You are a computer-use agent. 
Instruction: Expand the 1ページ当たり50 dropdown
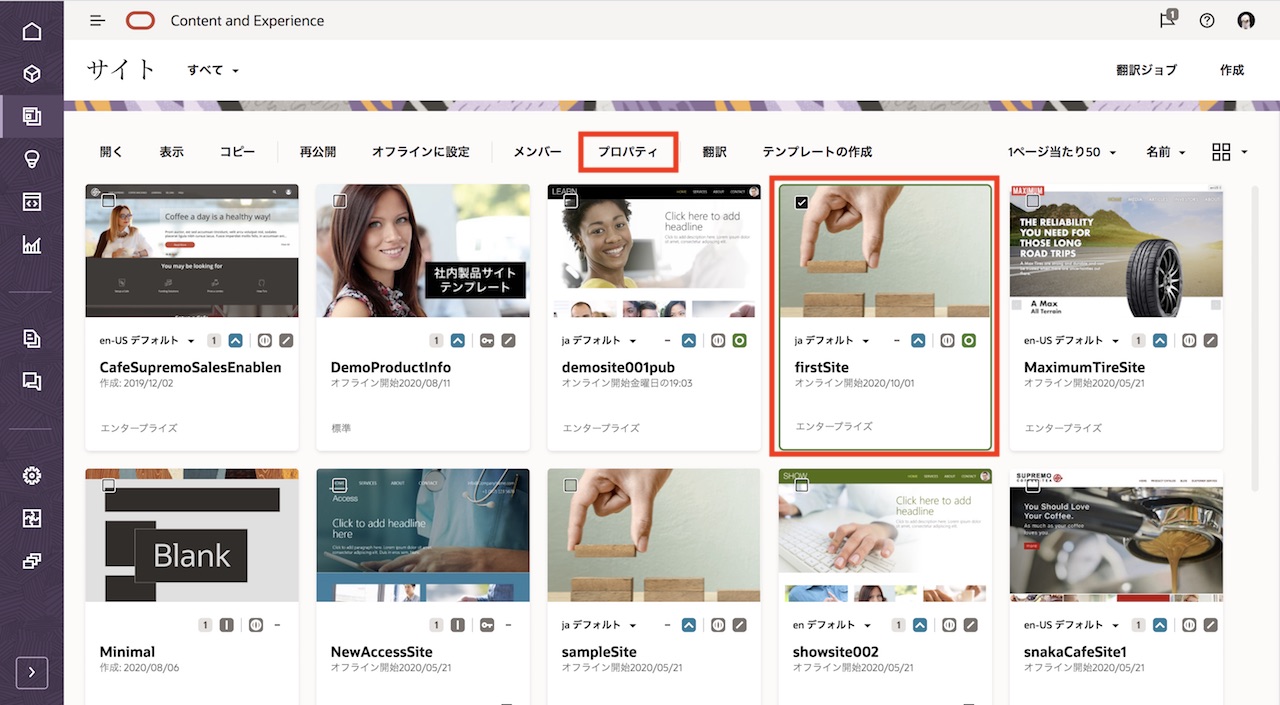[1061, 152]
